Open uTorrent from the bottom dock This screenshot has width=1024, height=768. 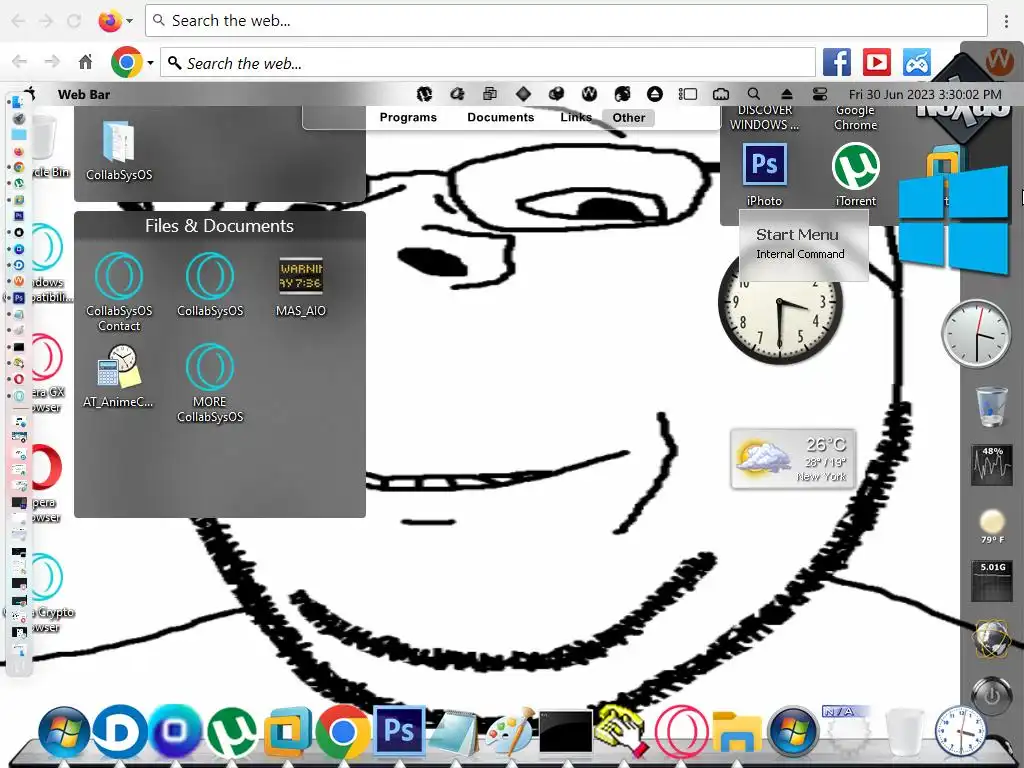click(x=232, y=731)
